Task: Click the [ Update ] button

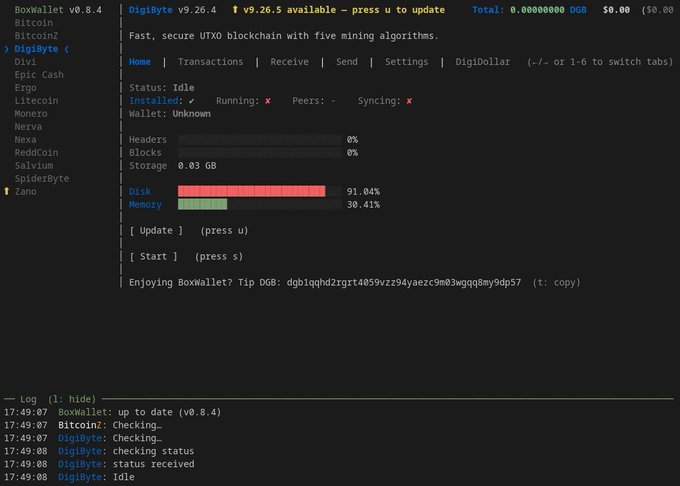Action: click(x=156, y=230)
